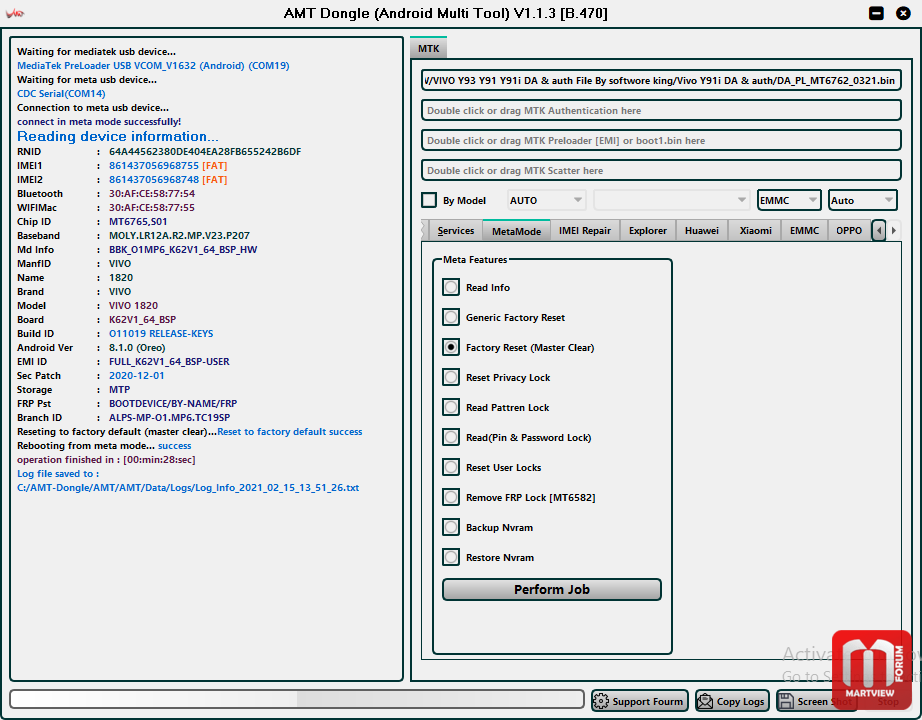The image size is (922, 720).
Task: Choose Remove FRP Lock [MT6582] option
Action: coord(451,497)
